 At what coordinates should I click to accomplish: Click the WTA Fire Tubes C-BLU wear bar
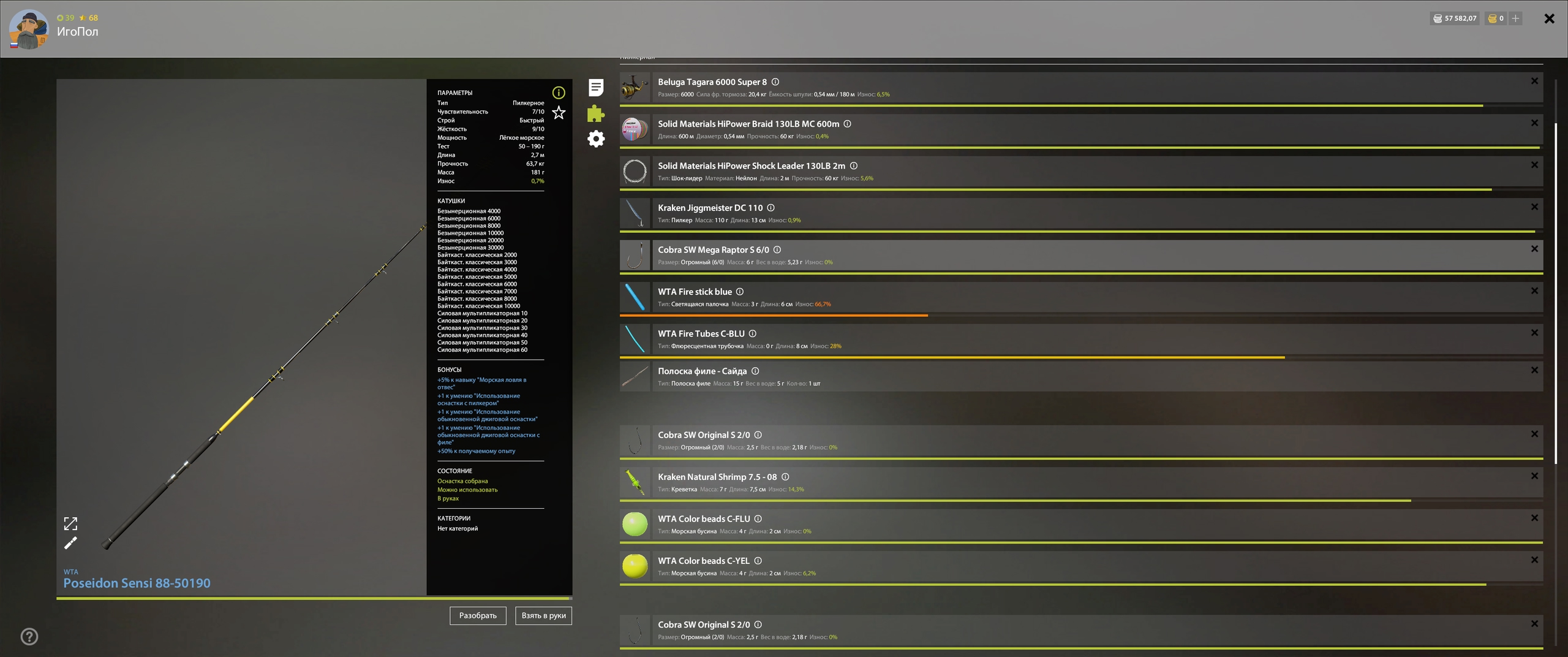1081,357
